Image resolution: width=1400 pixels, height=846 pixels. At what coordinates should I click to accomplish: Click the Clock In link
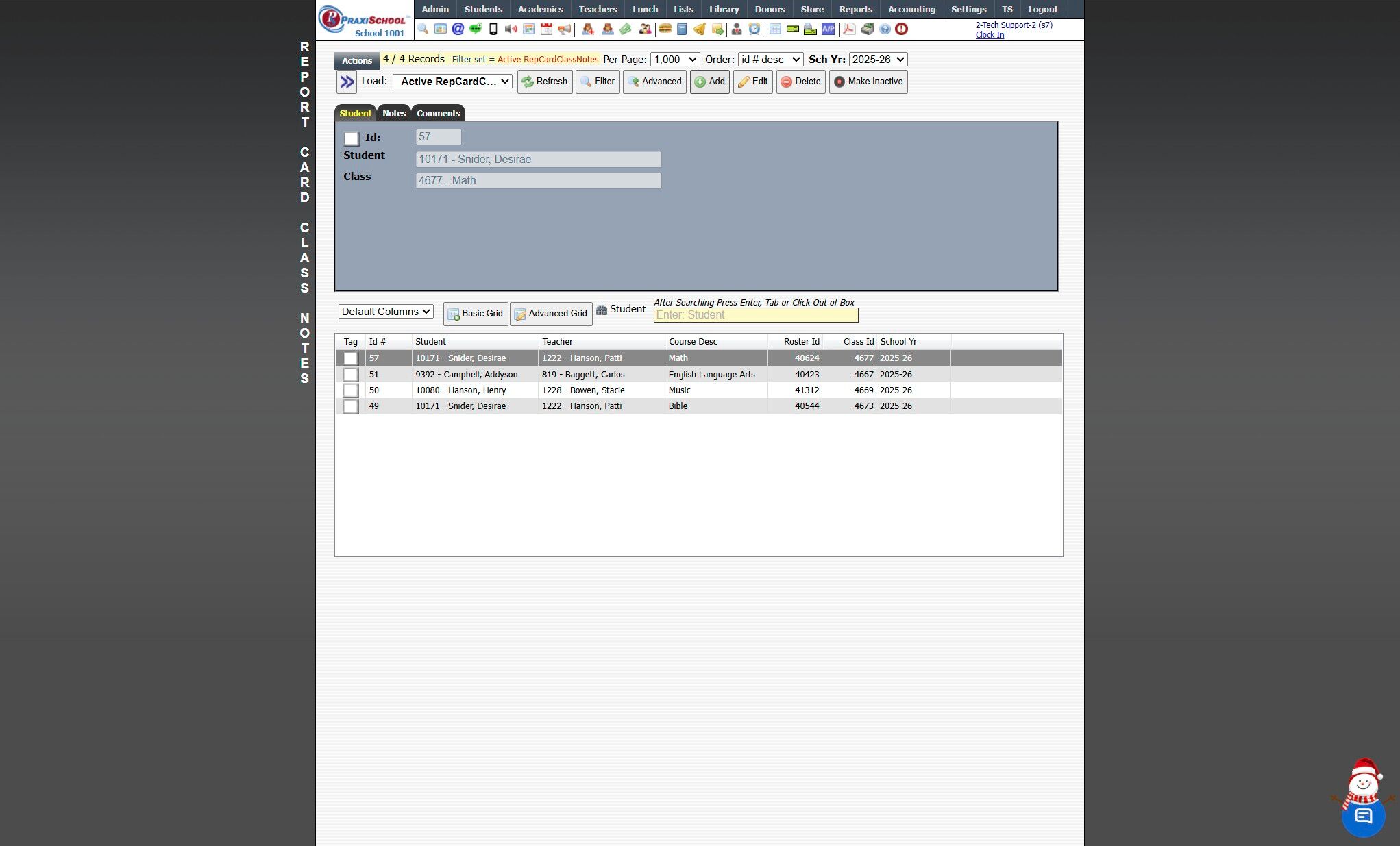[x=990, y=35]
